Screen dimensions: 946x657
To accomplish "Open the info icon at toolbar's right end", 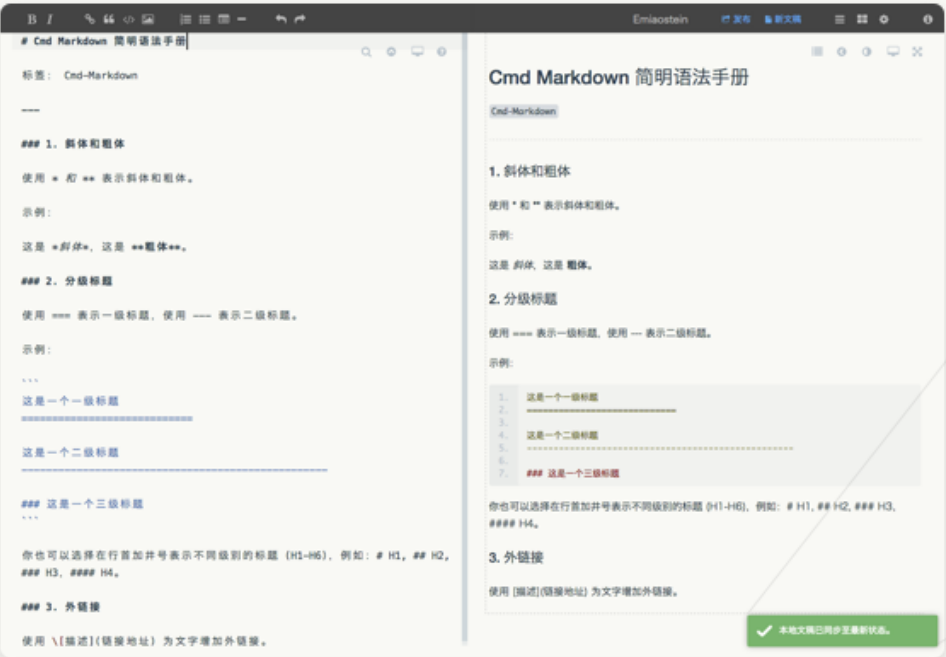I will 928,19.
